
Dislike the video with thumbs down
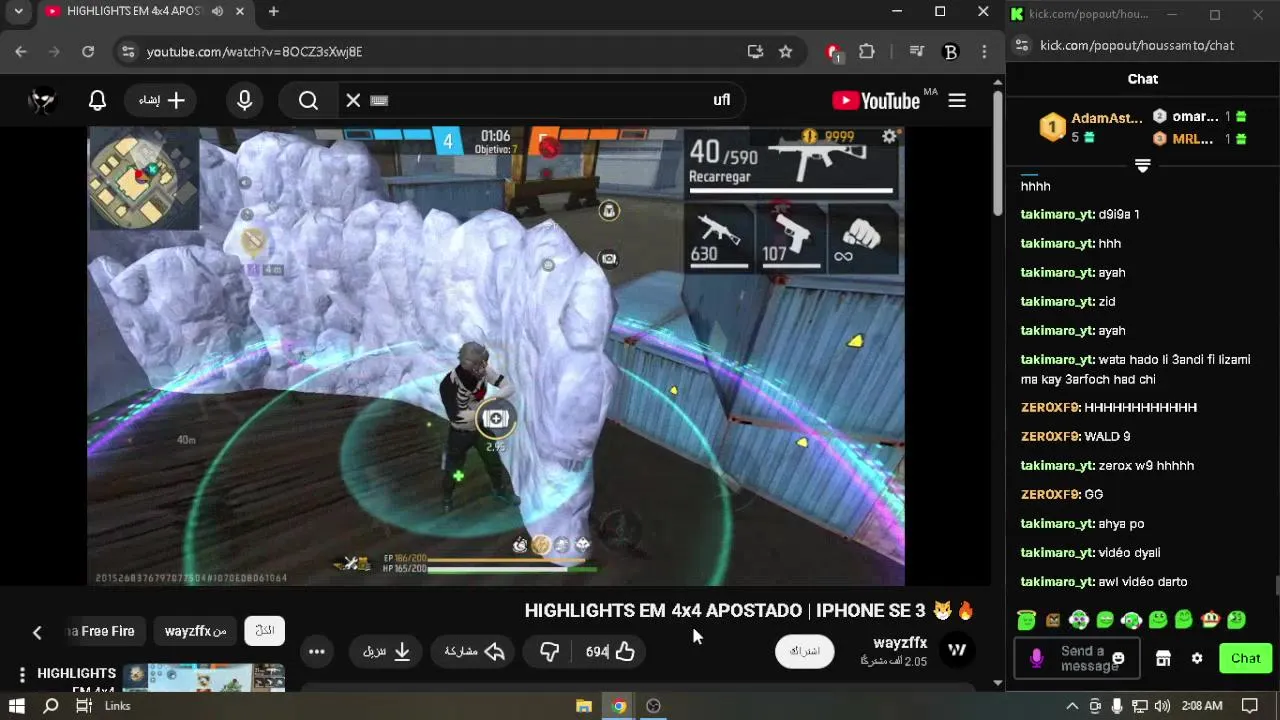pyautogui.click(x=549, y=652)
